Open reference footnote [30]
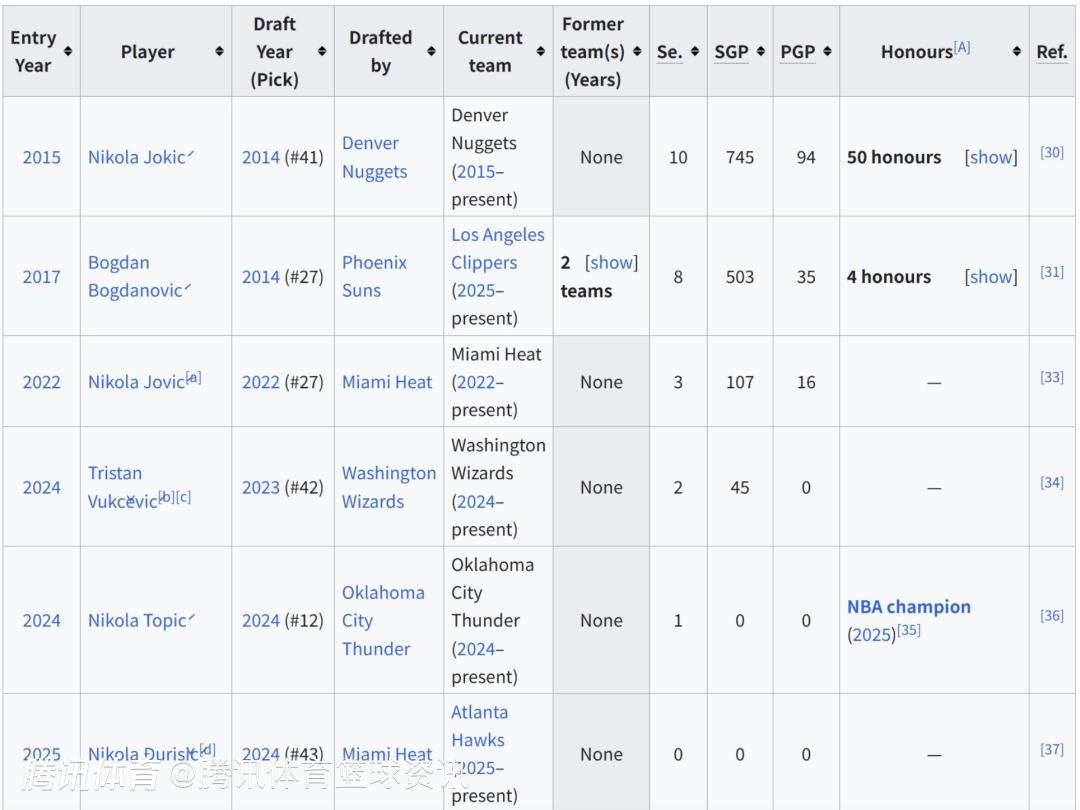Screen dimensions: 1080x810 (x=1051, y=152)
